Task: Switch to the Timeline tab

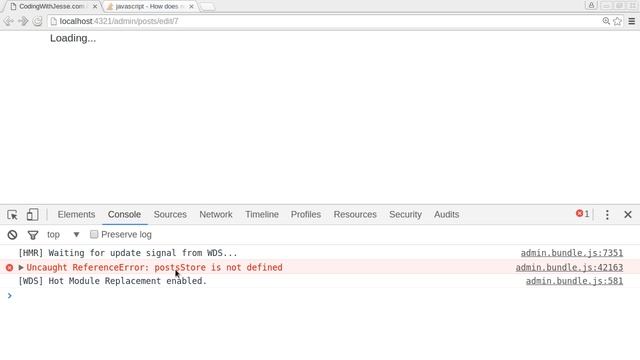Action: (x=262, y=214)
